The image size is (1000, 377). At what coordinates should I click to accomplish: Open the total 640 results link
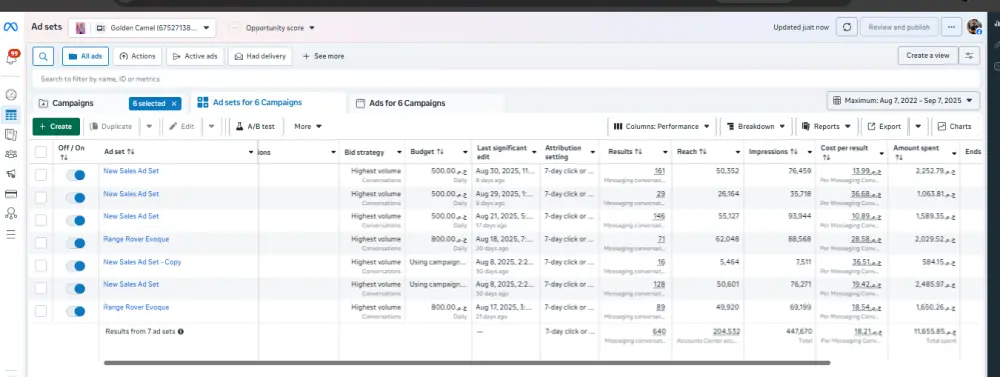659,331
